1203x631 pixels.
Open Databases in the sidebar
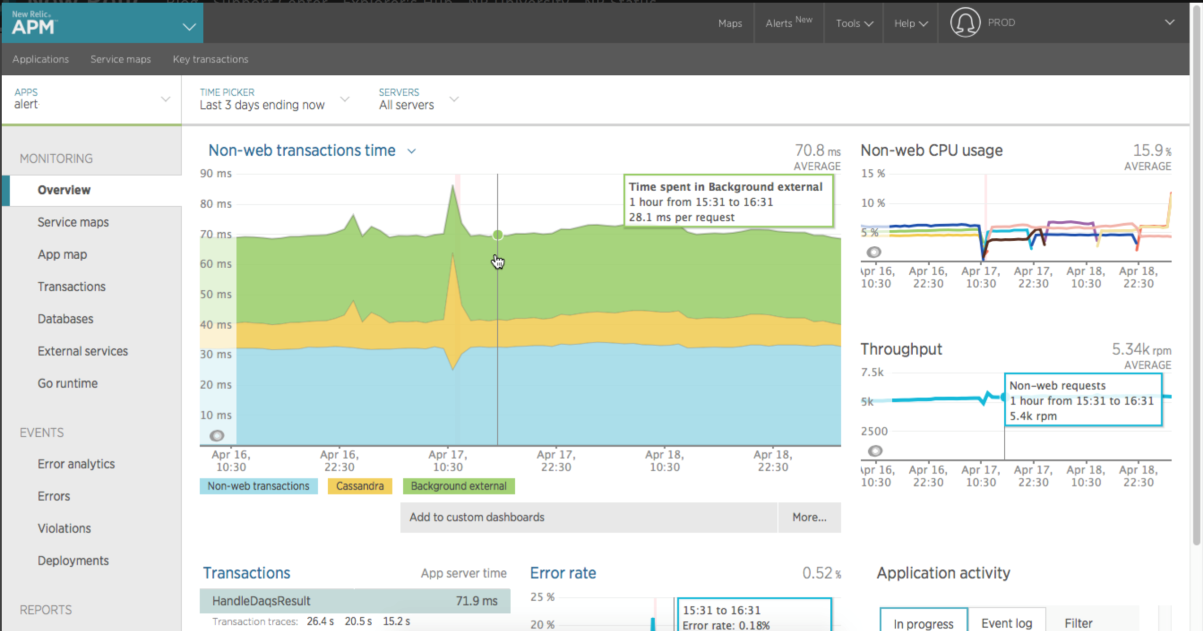click(x=65, y=319)
